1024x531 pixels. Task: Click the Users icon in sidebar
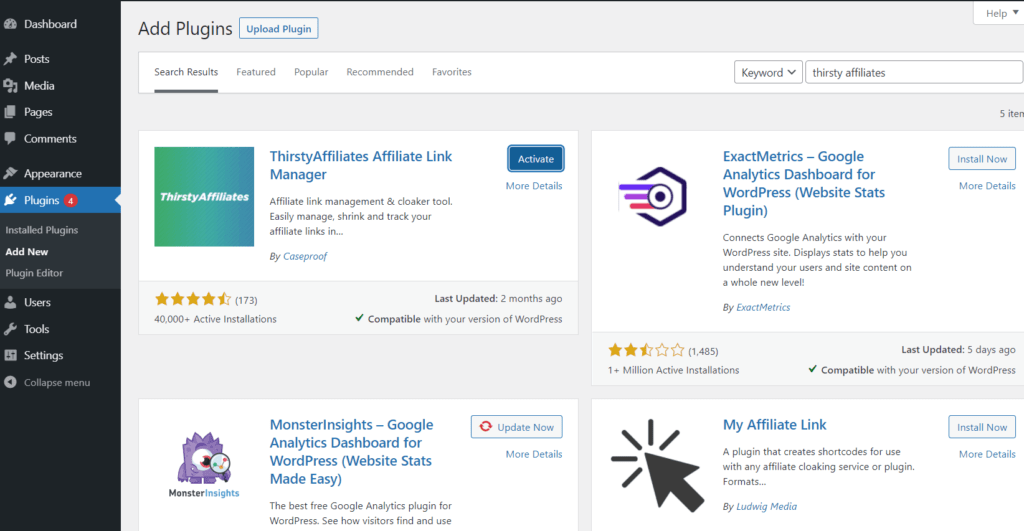click(10, 302)
